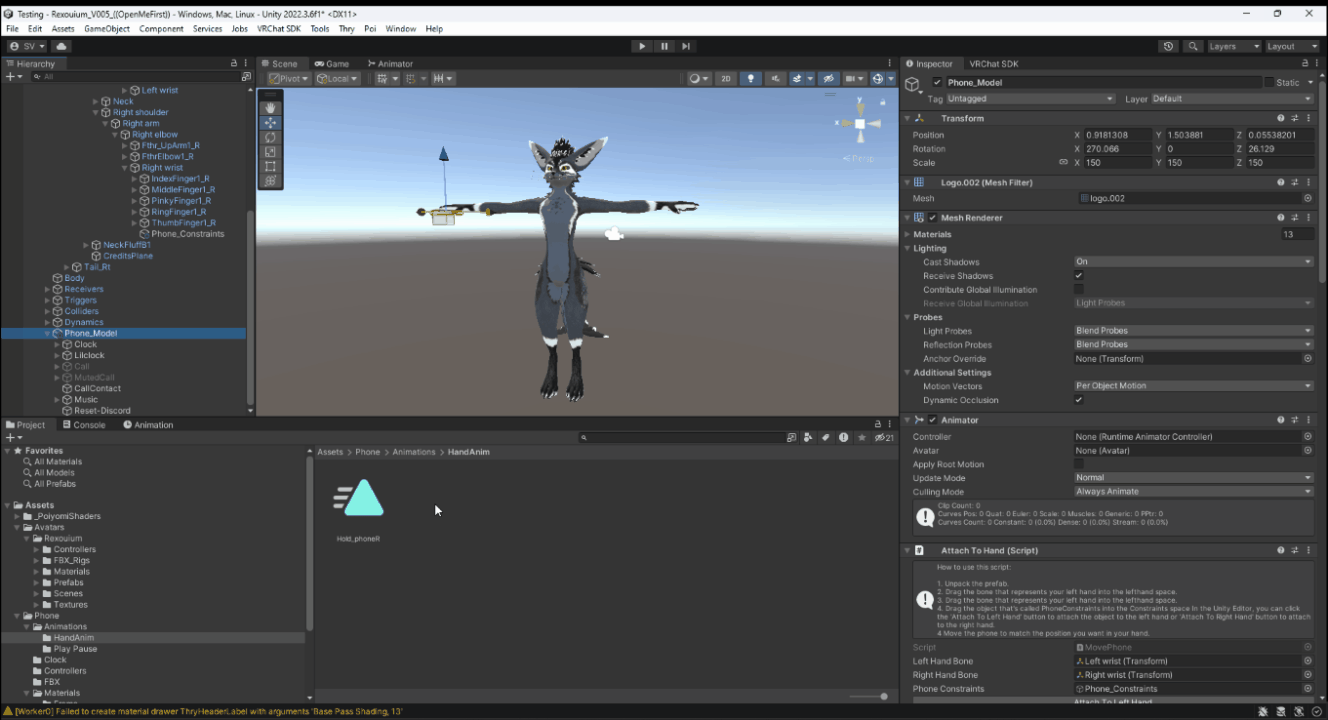Switch to the Console tab

tap(84, 425)
